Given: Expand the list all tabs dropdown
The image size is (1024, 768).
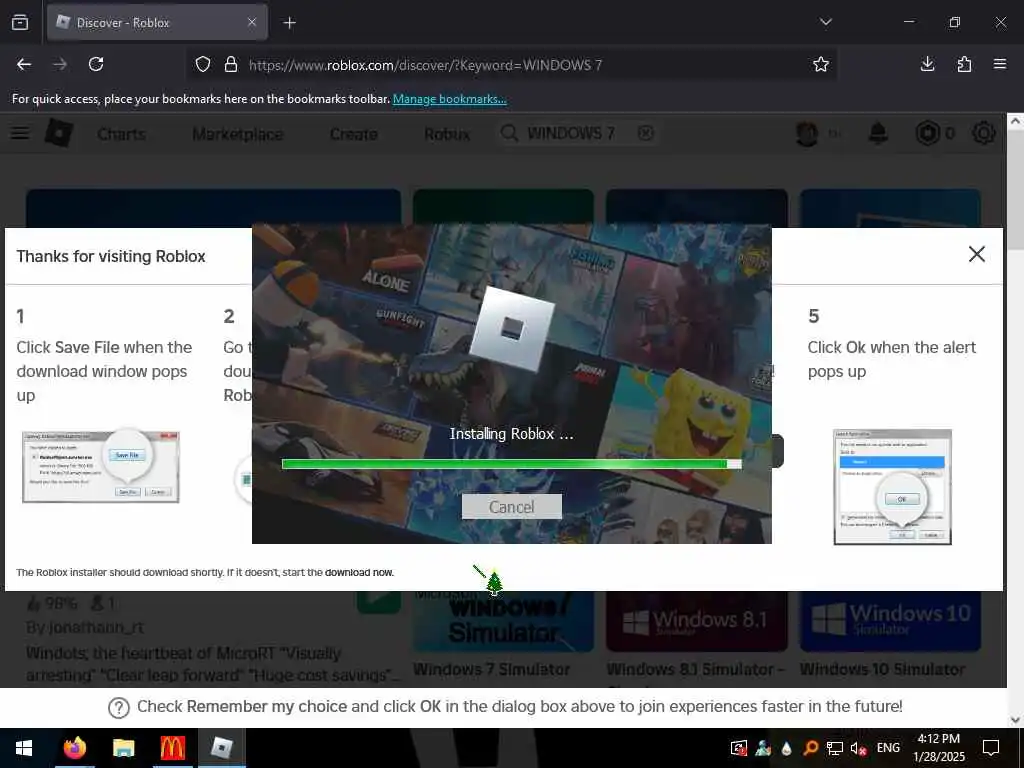Looking at the screenshot, I should tap(825, 22).
